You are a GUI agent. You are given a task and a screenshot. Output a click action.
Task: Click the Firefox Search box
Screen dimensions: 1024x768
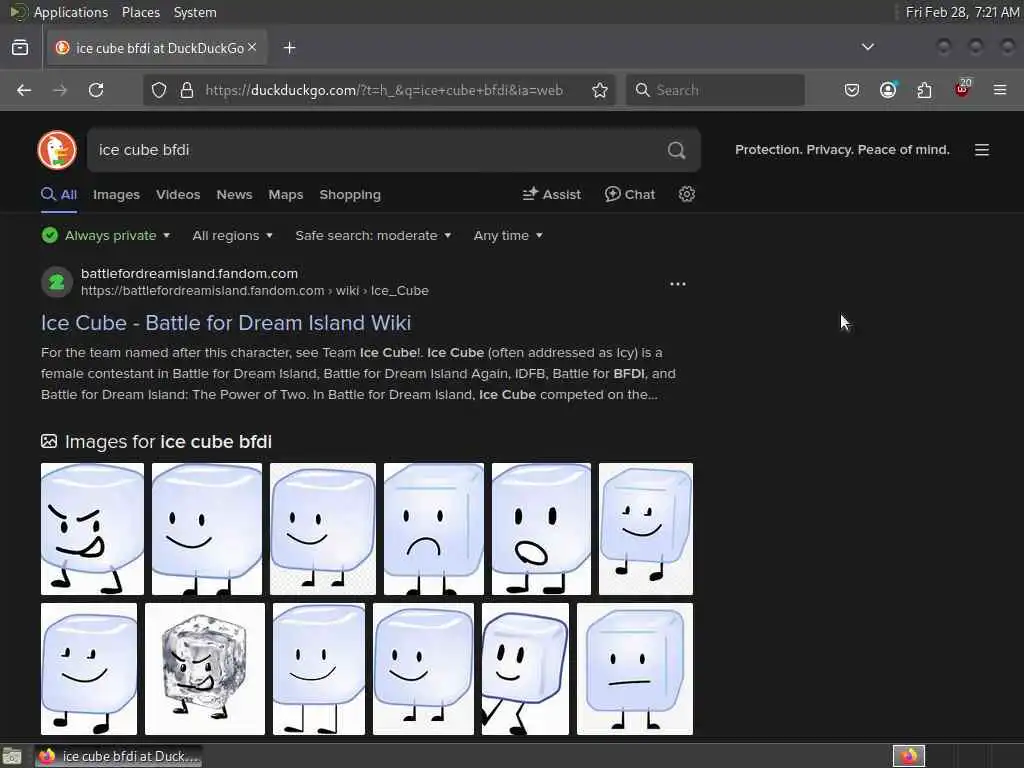pyautogui.click(x=715, y=90)
